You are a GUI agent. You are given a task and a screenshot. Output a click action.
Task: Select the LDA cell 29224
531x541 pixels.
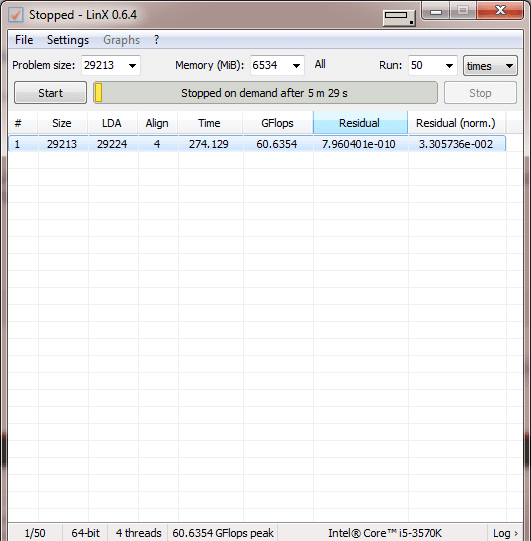[x=112, y=144]
